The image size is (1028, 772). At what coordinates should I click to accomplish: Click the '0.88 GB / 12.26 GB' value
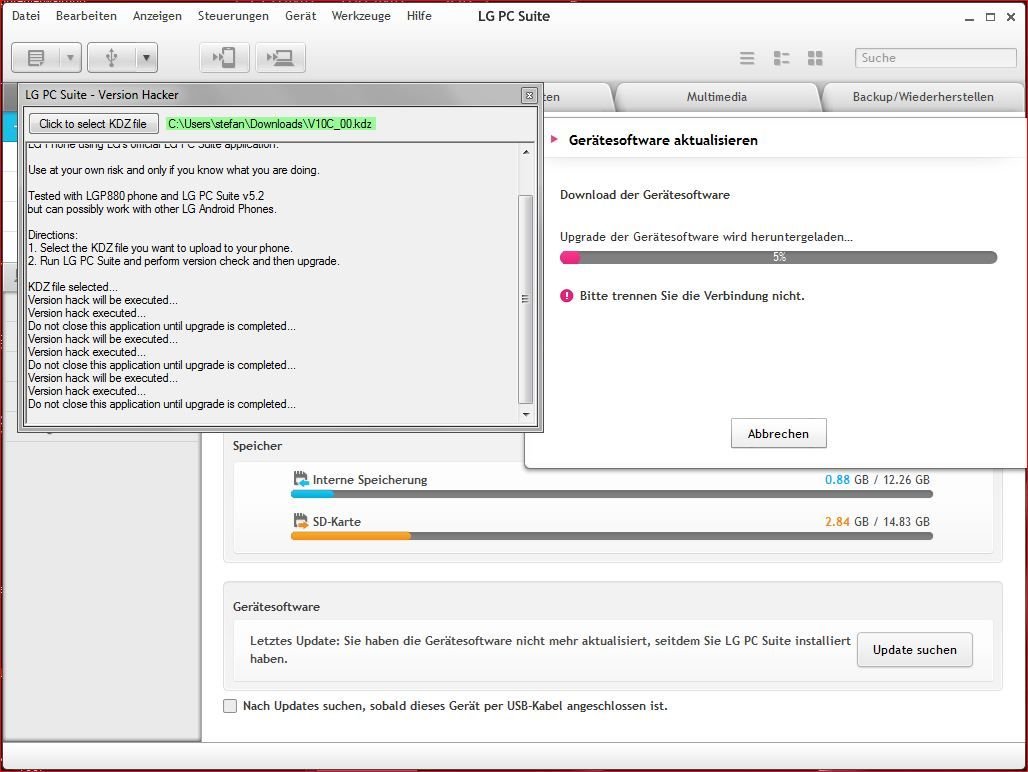[877, 480]
